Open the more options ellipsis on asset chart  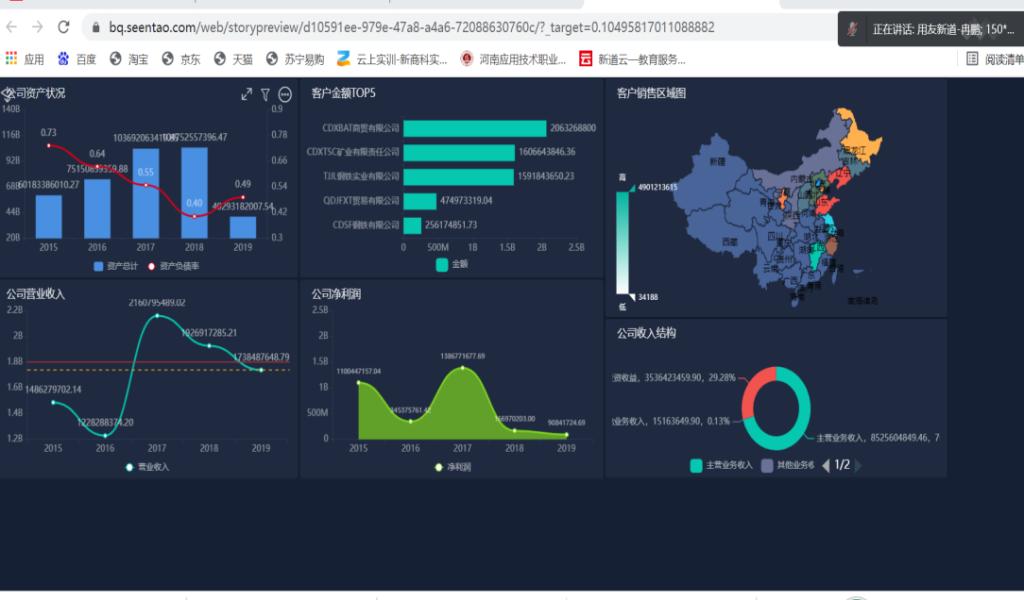coord(285,94)
